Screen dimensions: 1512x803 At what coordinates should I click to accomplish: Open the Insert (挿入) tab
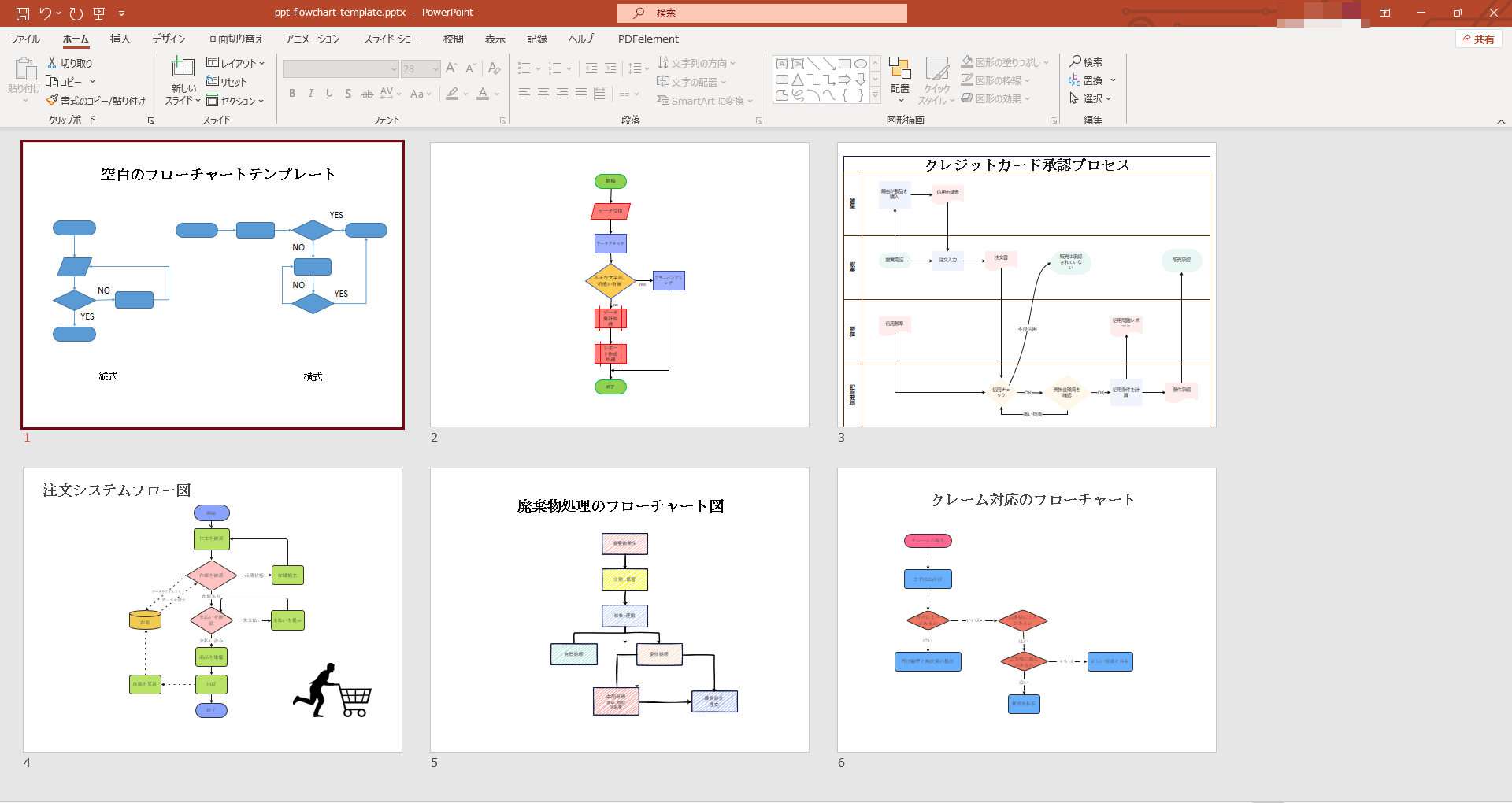(x=120, y=39)
